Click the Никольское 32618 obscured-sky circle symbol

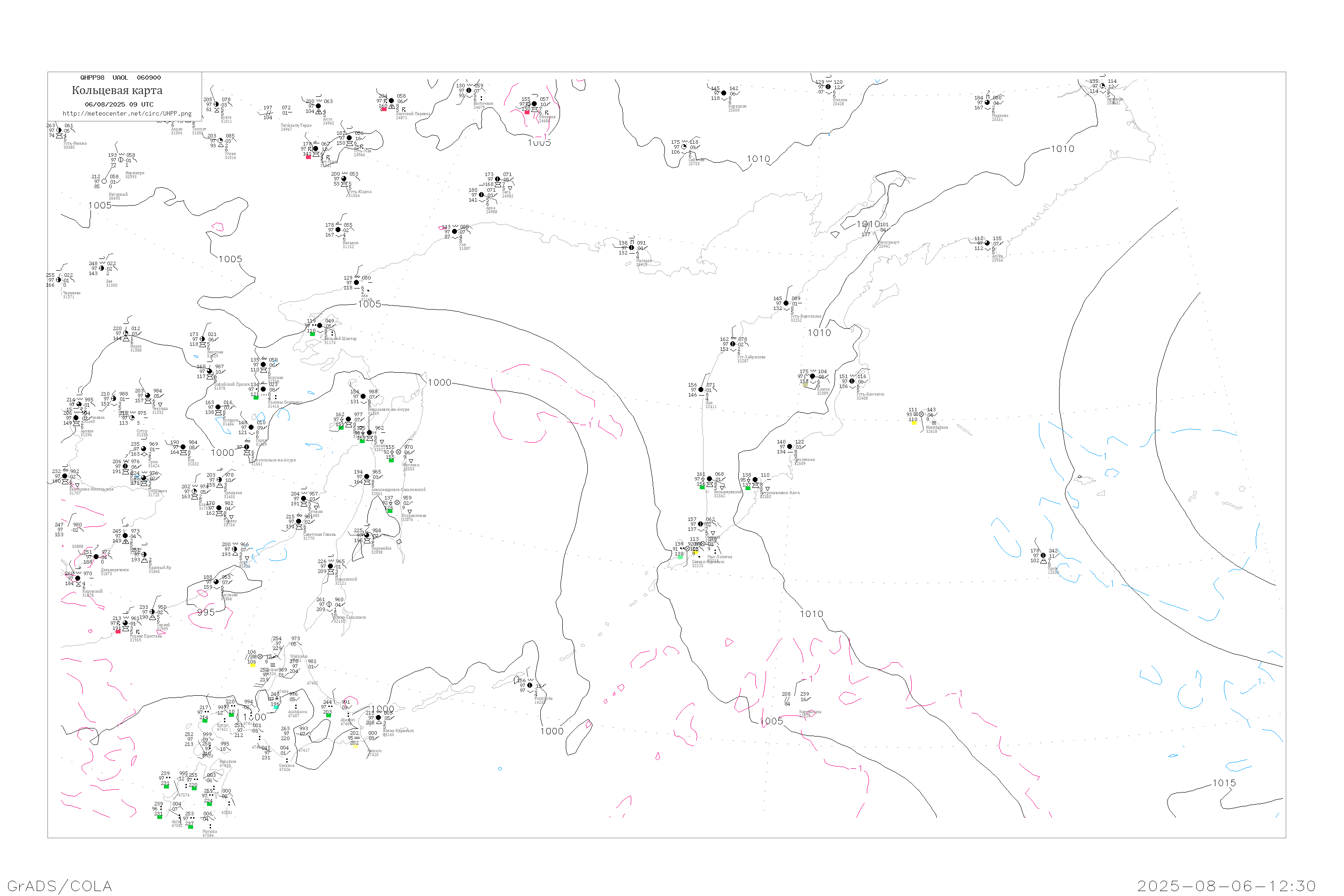(x=921, y=414)
